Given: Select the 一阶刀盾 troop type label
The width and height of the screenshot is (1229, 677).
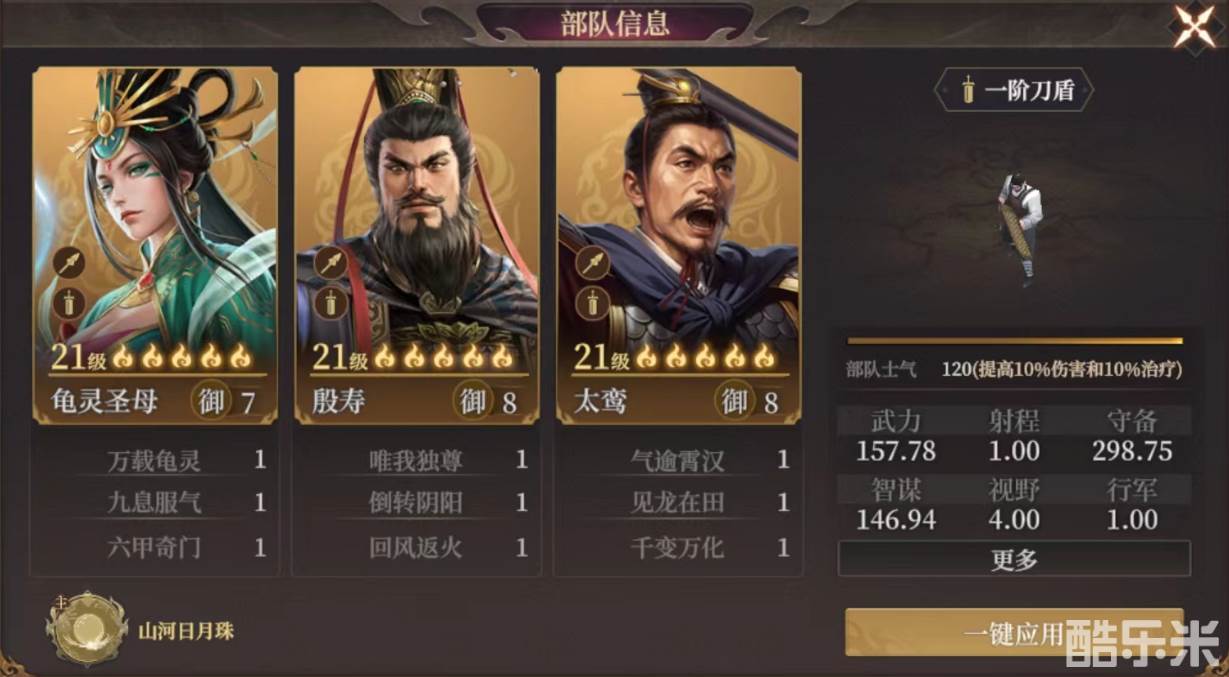Looking at the screenshot, I should [1014, 91].
